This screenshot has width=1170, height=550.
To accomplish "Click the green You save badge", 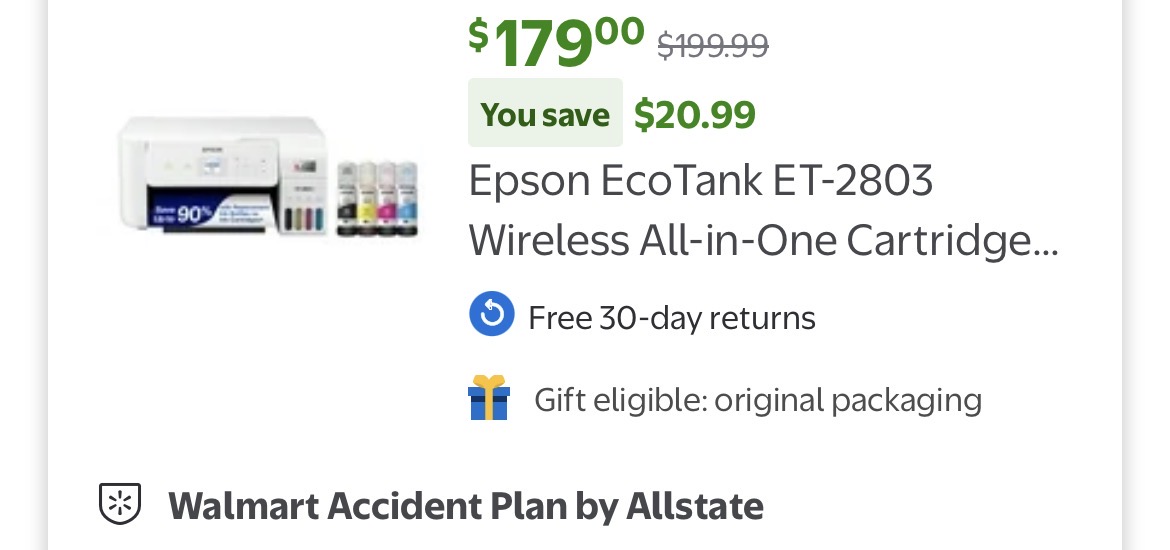I will tap(545, 114).
